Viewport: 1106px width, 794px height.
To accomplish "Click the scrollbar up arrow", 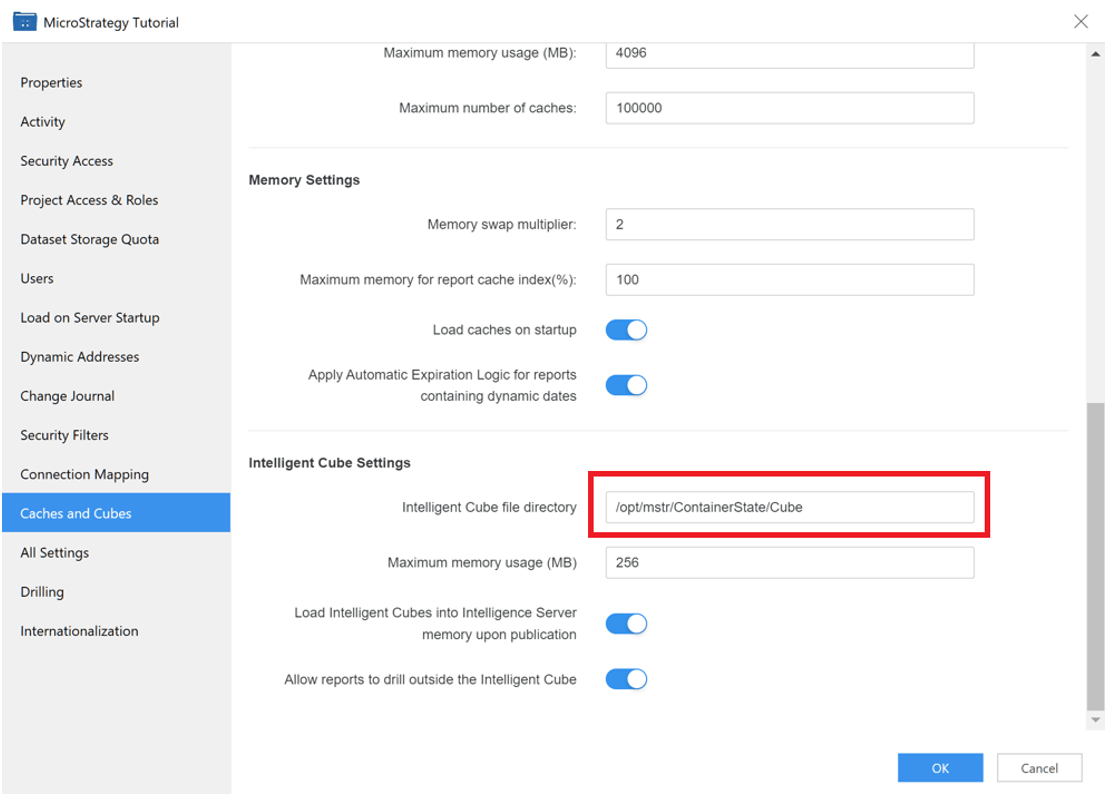I will (x=1095, y=54).
